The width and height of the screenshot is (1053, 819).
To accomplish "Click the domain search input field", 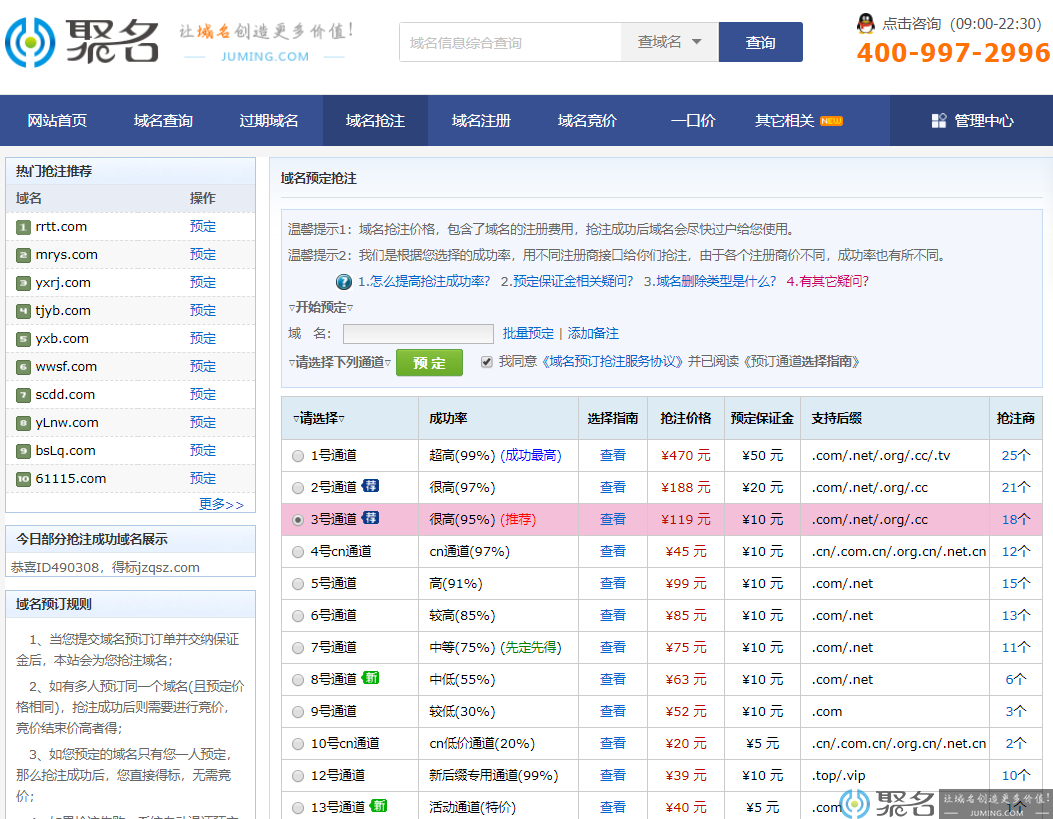I will 510,42.
